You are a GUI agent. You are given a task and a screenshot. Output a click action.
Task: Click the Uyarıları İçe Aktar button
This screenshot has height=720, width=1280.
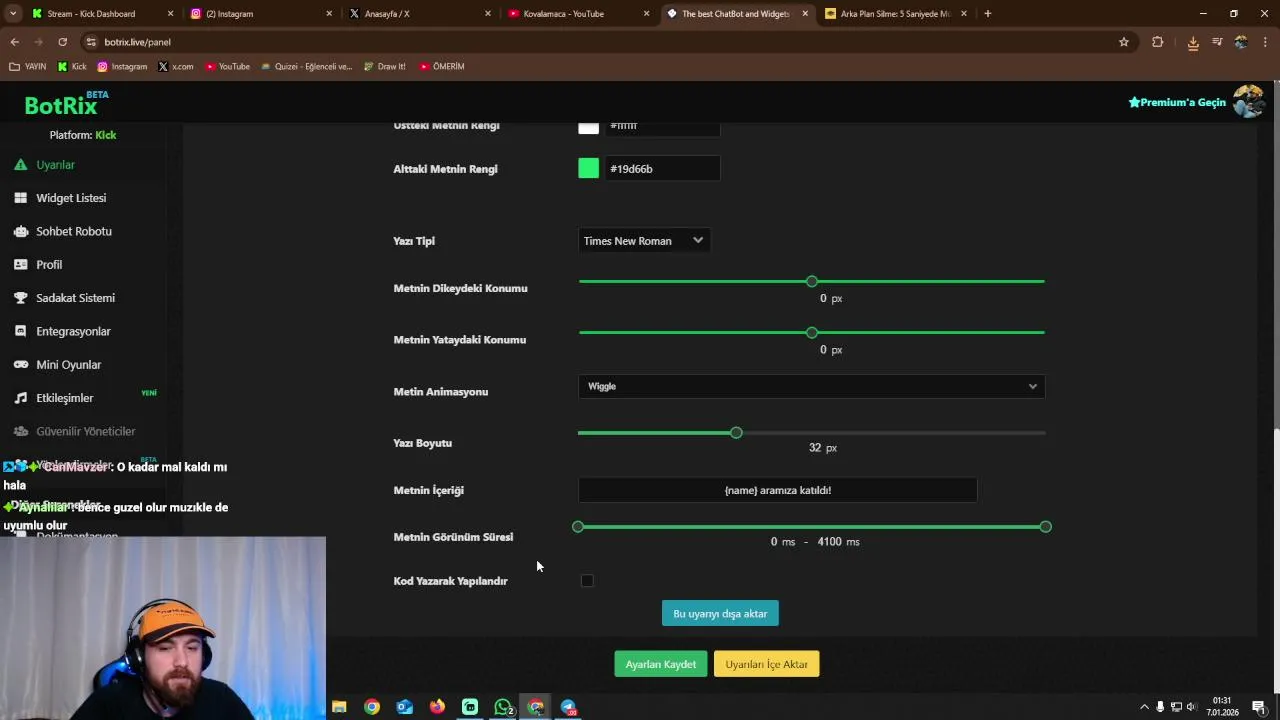point(767,664)
